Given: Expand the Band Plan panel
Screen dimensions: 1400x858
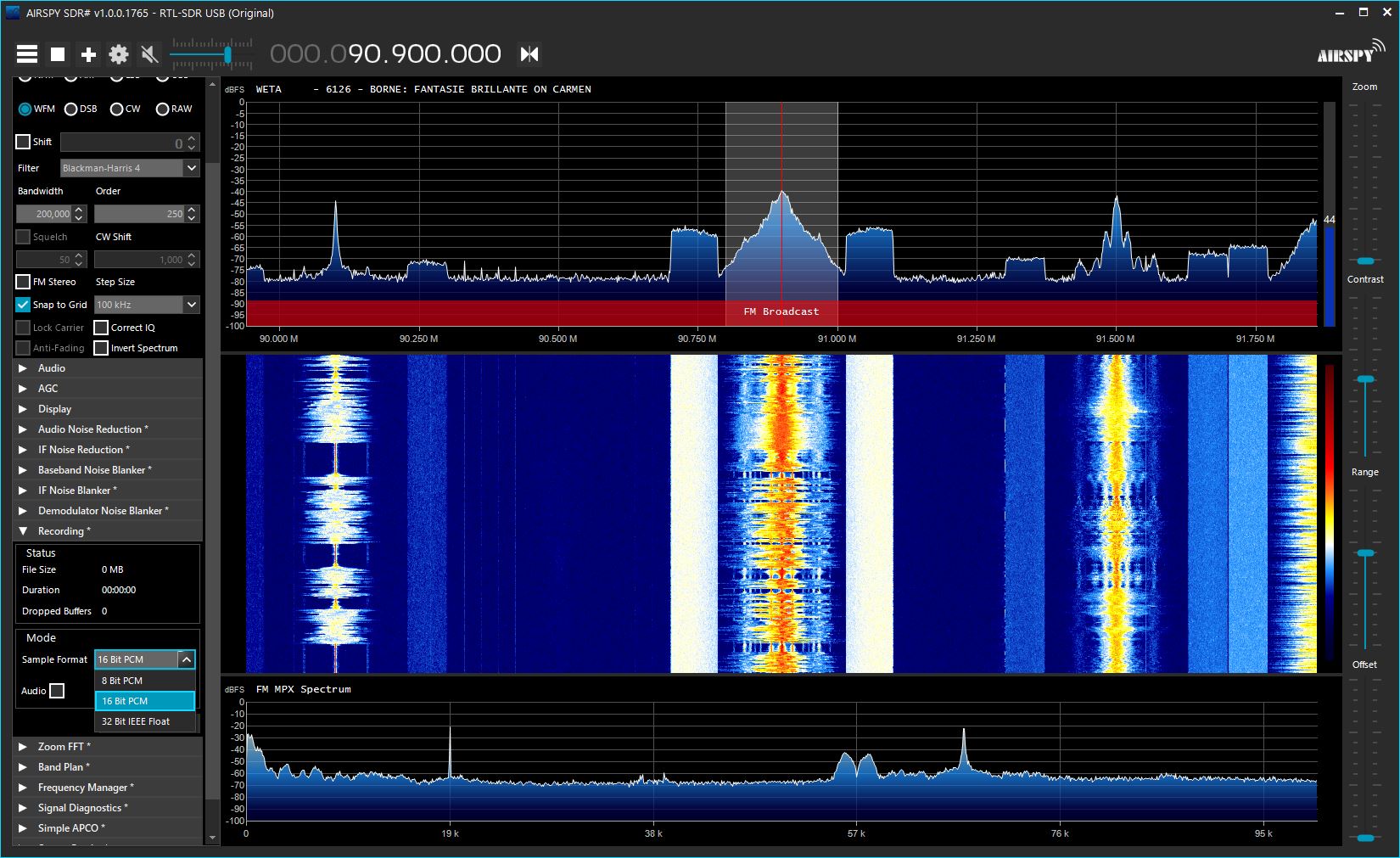Looking at the screenshot, I should point(108,767).
